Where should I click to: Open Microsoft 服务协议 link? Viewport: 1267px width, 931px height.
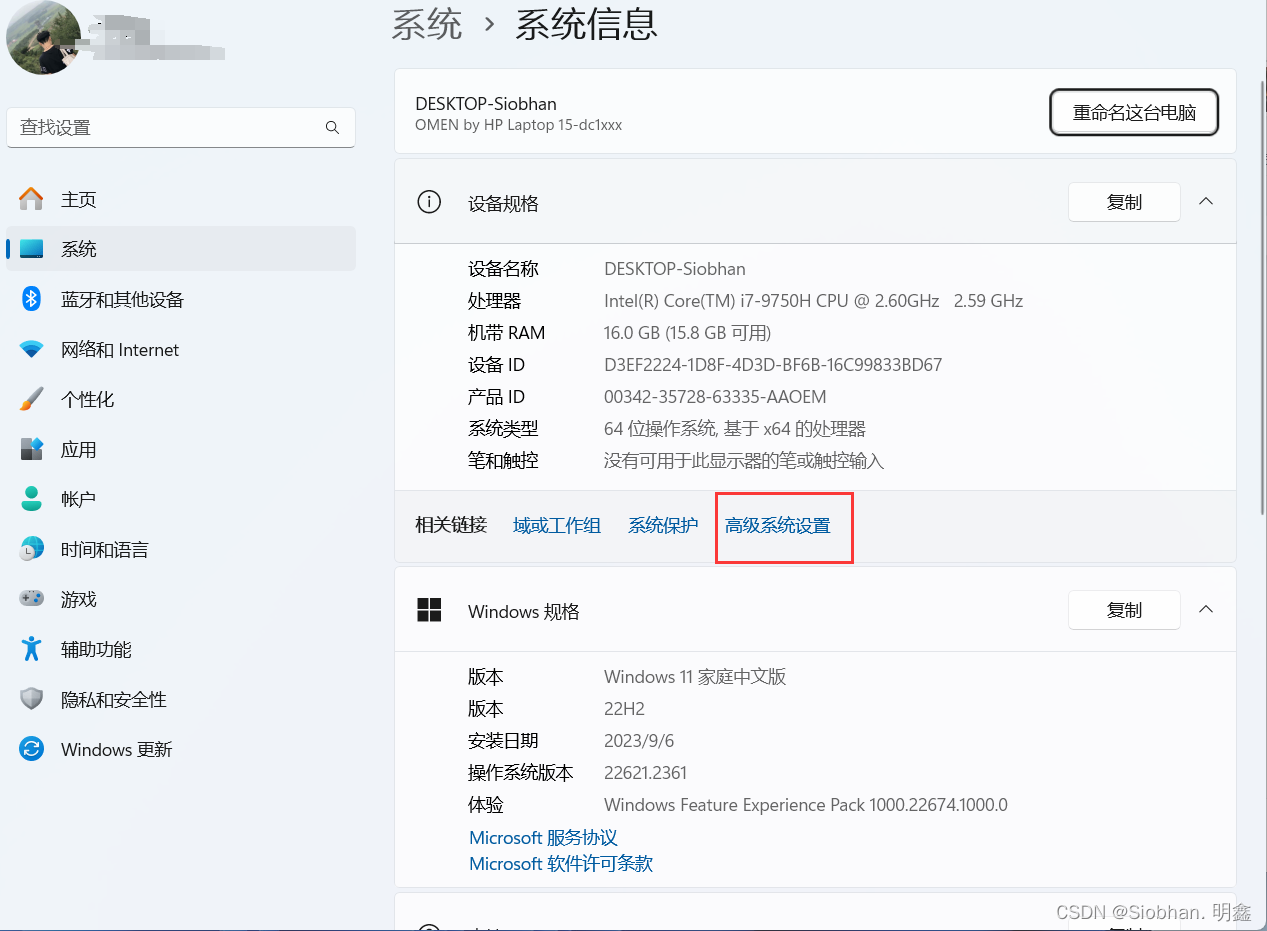click(x=543, y=837)
